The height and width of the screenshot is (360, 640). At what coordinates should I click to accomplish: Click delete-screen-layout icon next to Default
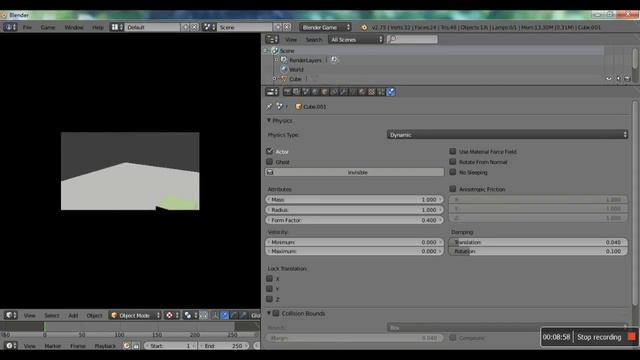[x=195, y=27]
